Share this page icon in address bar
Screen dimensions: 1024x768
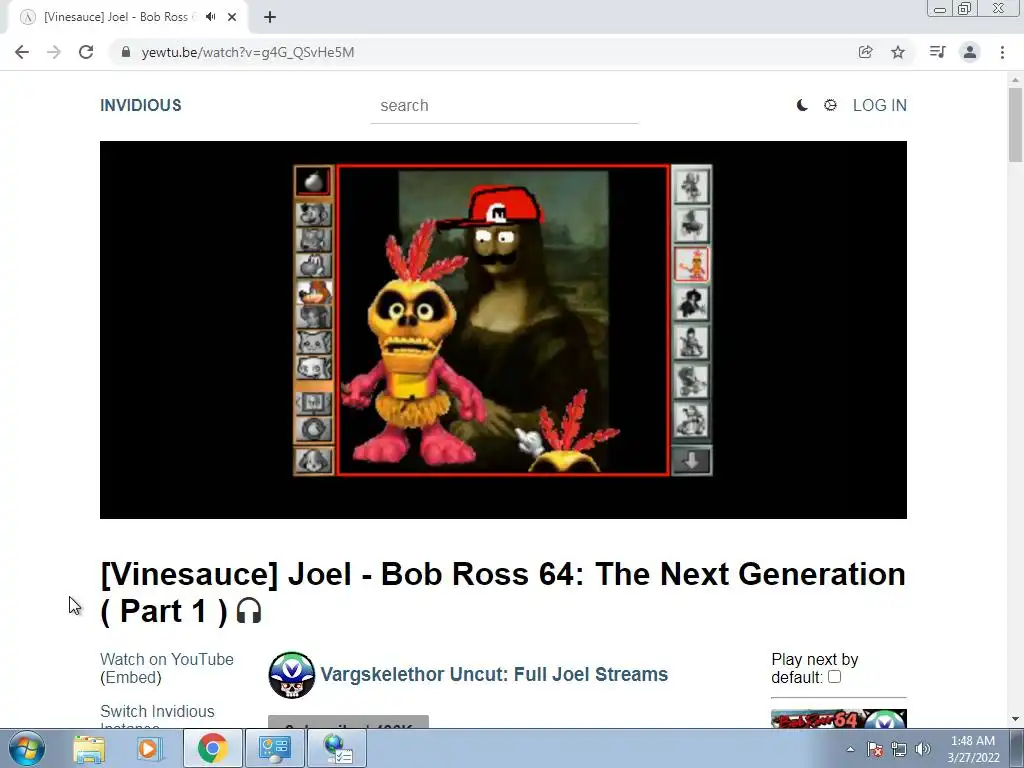(x=865, y=52)
